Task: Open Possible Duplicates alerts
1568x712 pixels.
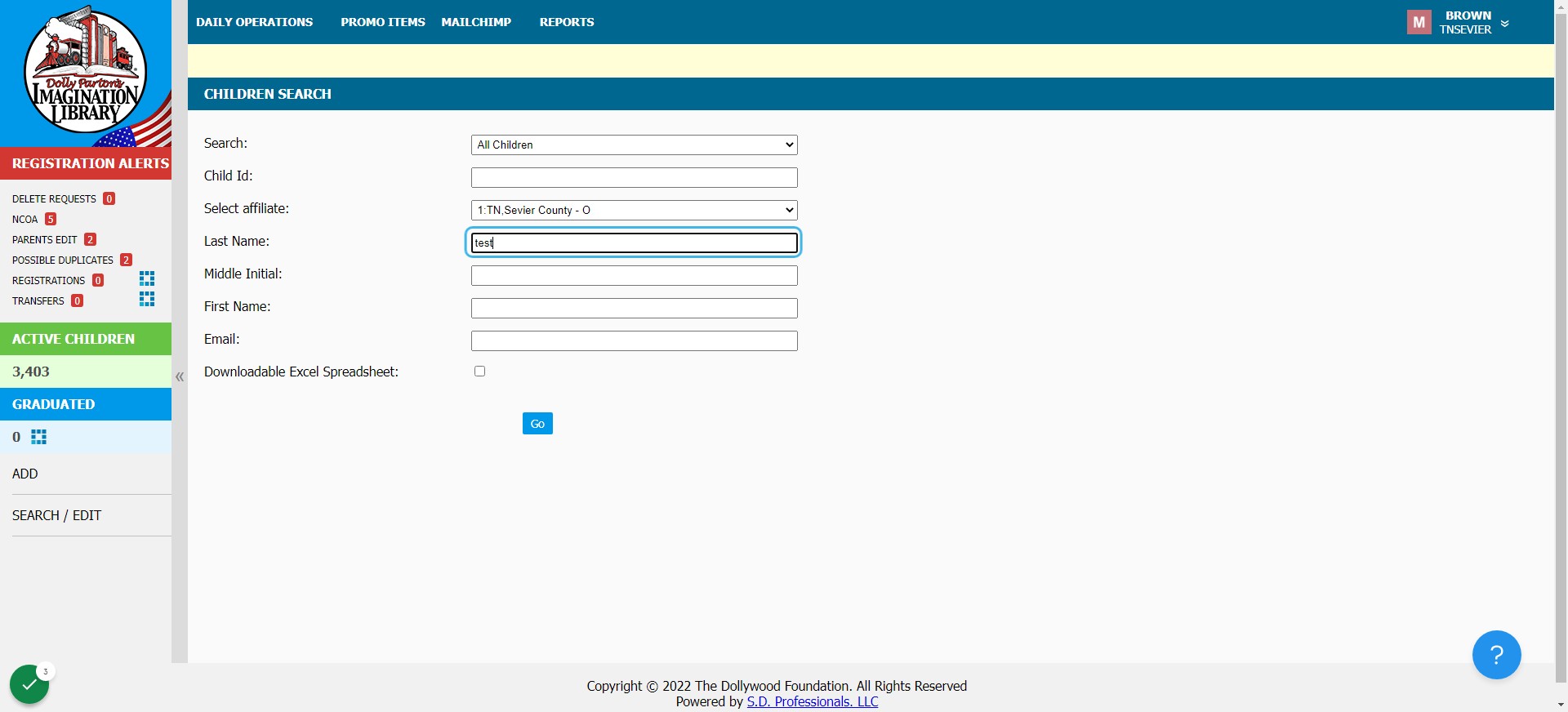Action: (72, 260)
